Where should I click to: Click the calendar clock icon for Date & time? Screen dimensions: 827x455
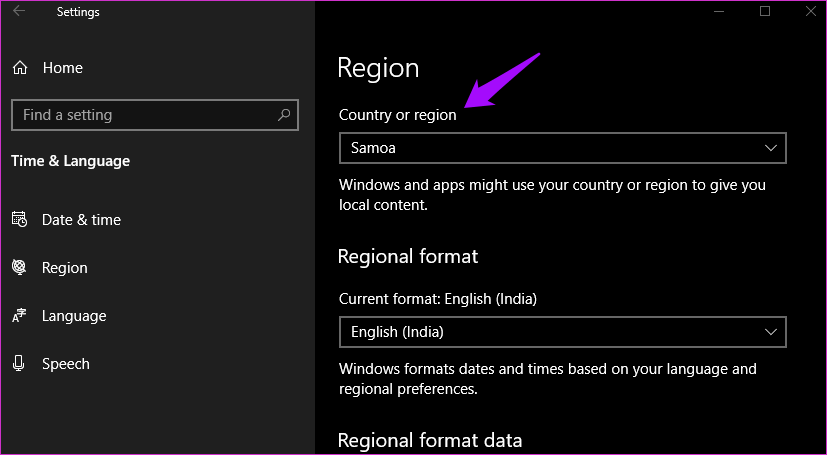click(20, 219)
